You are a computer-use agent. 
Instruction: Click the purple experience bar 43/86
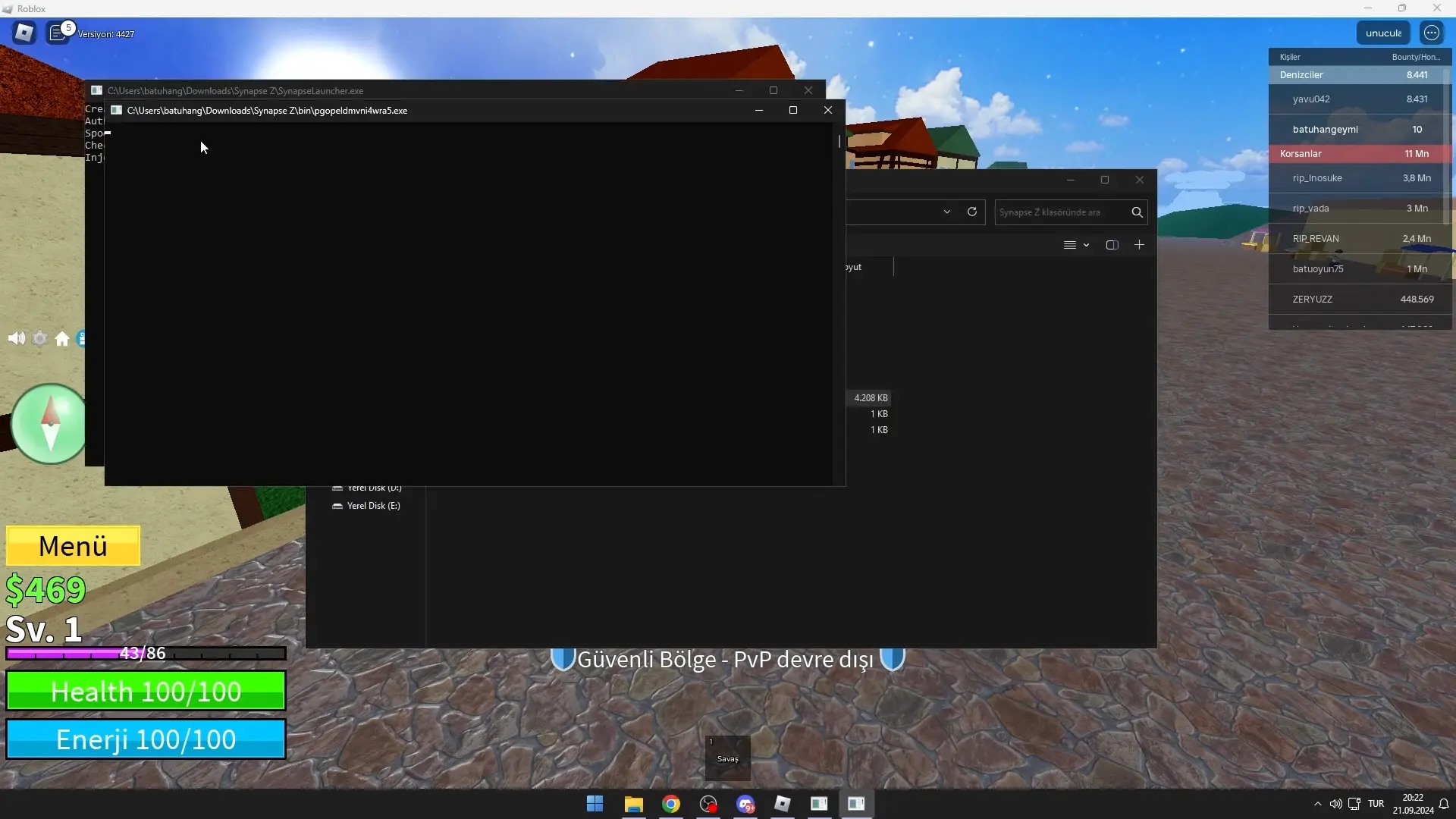click(146, 653)
